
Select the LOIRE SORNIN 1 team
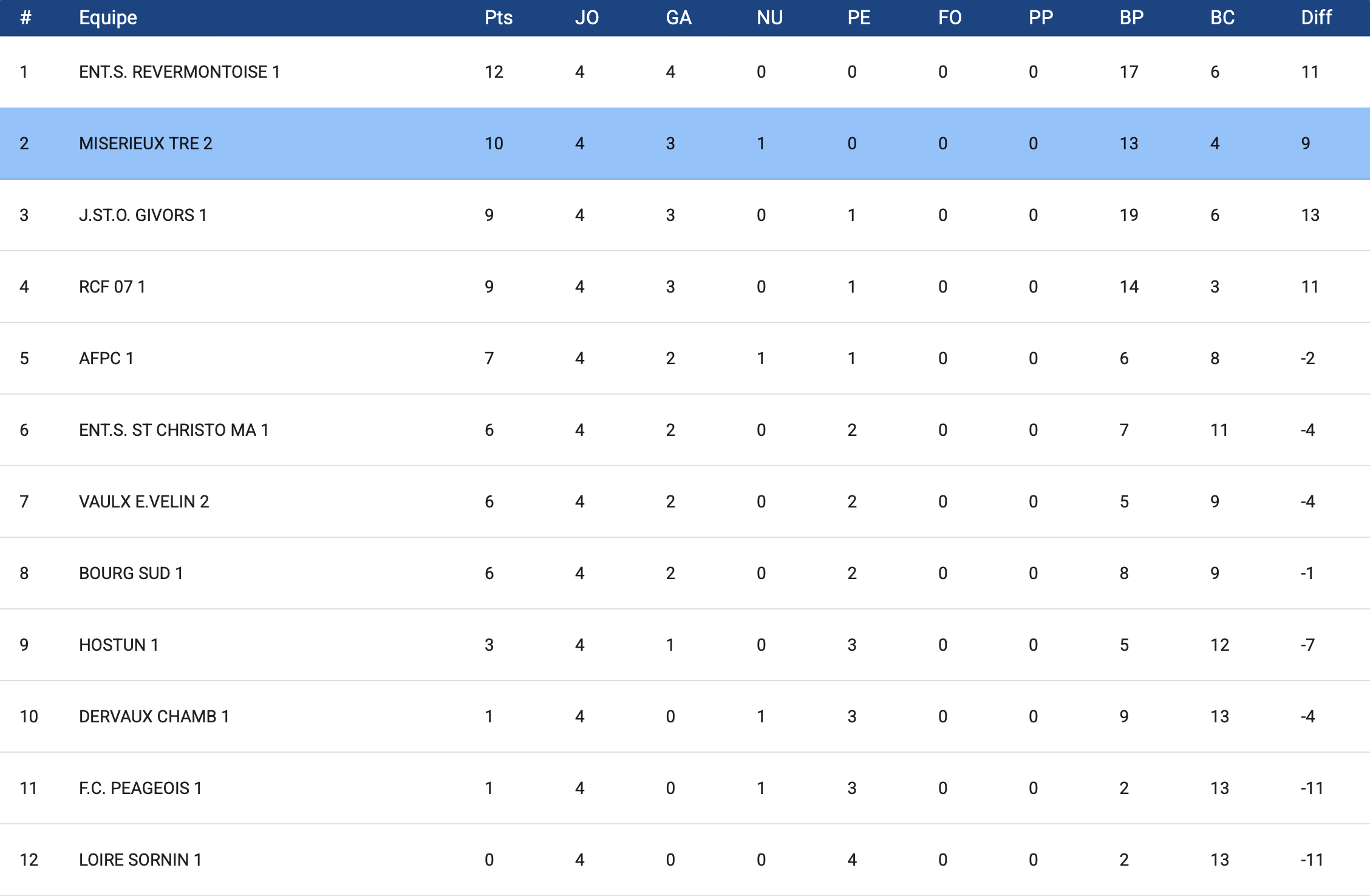(x=140, y=860)
